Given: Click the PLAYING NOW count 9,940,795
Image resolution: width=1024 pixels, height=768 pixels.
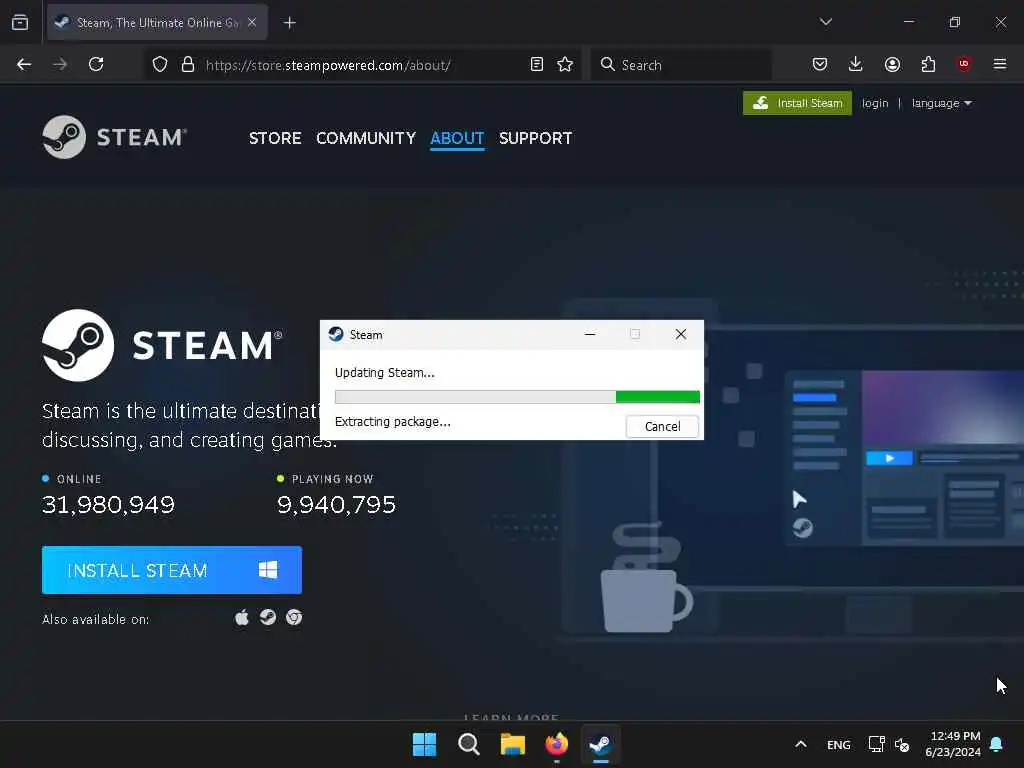Looking at the screenshot, I should pos(336,505).
